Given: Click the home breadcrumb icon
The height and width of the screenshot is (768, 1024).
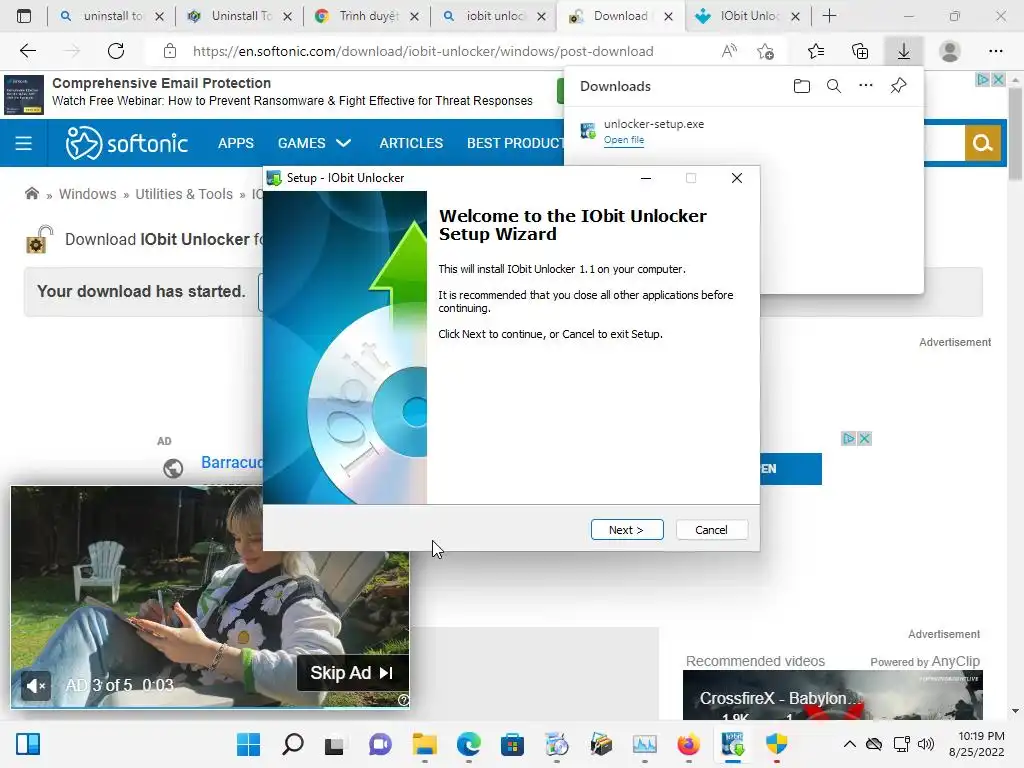Looking at the screenshot, I should [31, 193].
